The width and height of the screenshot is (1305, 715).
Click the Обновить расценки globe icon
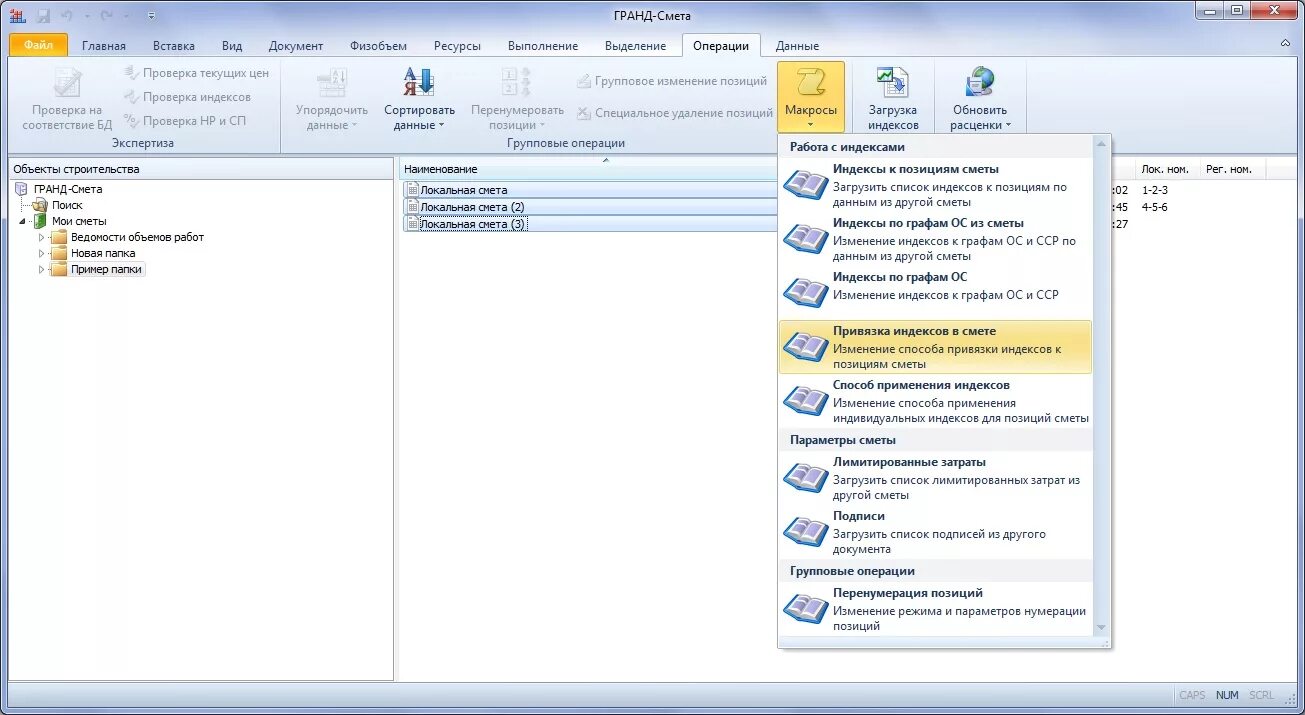pos(980,82)
